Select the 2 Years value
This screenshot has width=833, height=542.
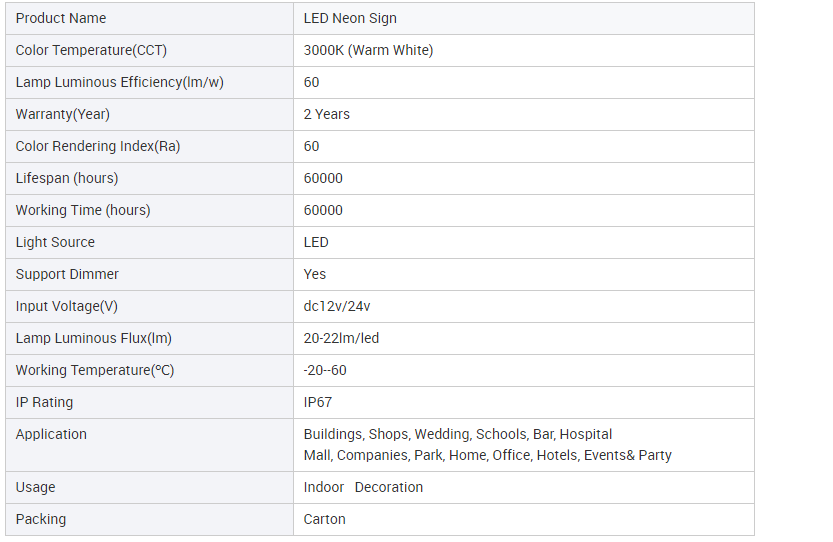coord(327,114)
